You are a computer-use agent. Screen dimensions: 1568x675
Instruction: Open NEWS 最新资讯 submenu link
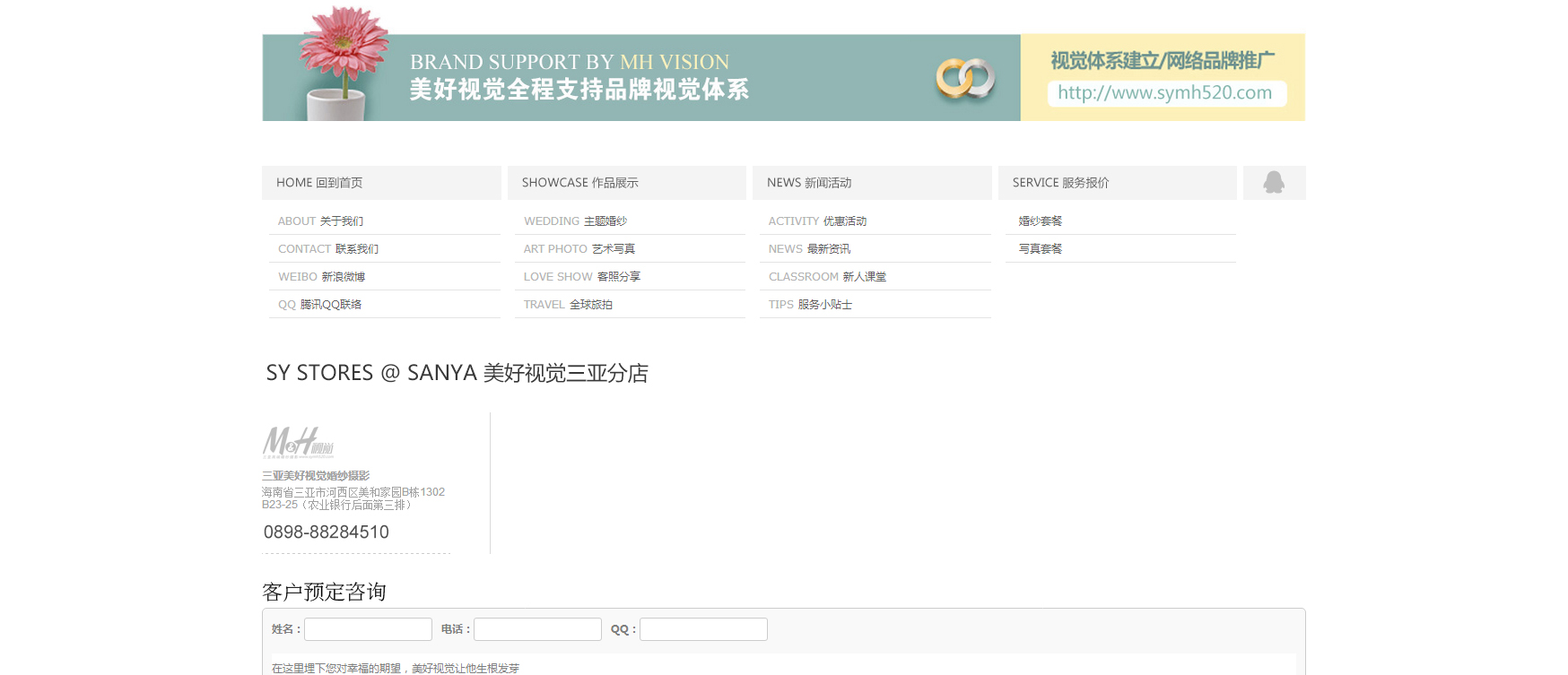click(809, 249)
